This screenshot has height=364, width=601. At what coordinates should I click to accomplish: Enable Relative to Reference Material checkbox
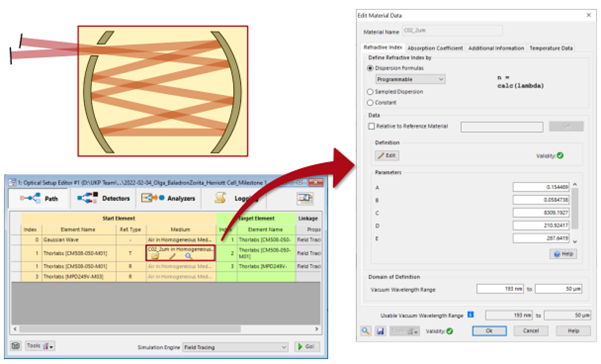[371, 126]
